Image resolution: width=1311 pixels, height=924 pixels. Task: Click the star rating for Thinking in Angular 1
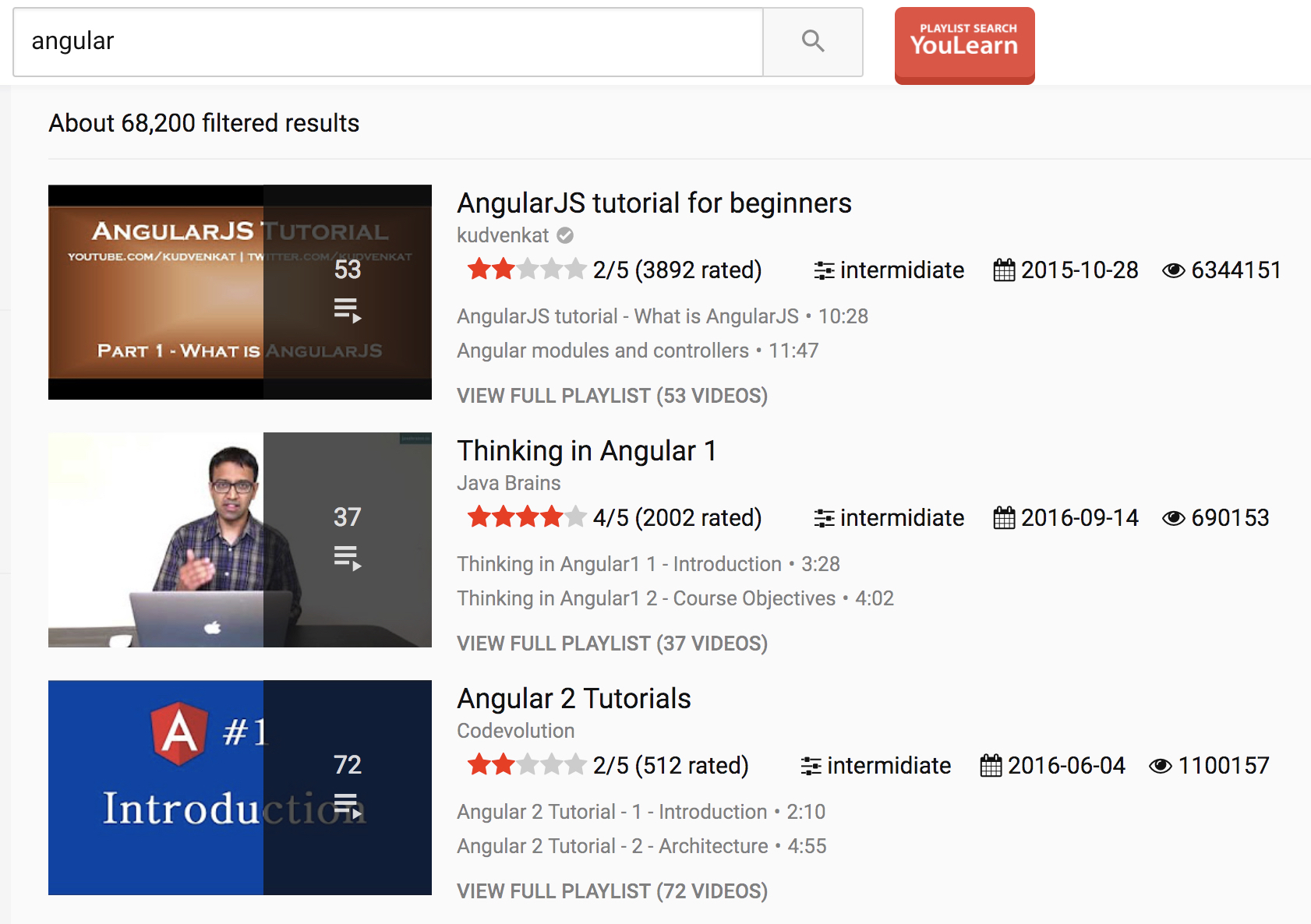[527, 517]
